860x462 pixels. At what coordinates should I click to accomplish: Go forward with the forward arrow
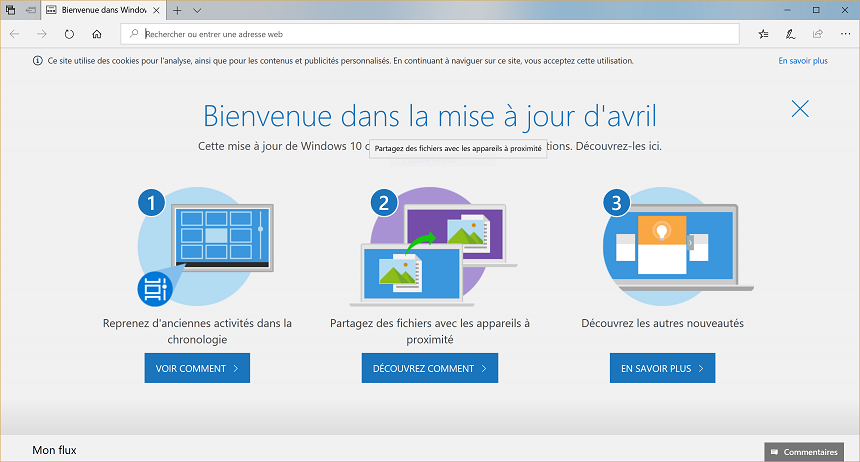coord(42,34)
